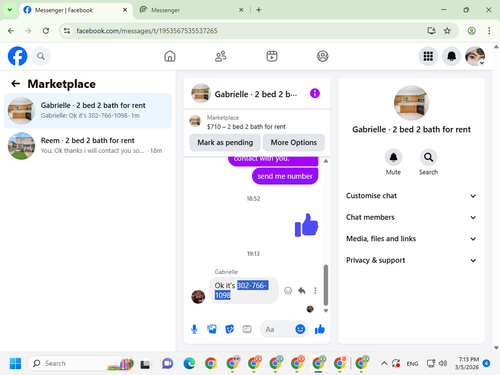Open the emoji picker in message box
500x375 pixels.
300,329
